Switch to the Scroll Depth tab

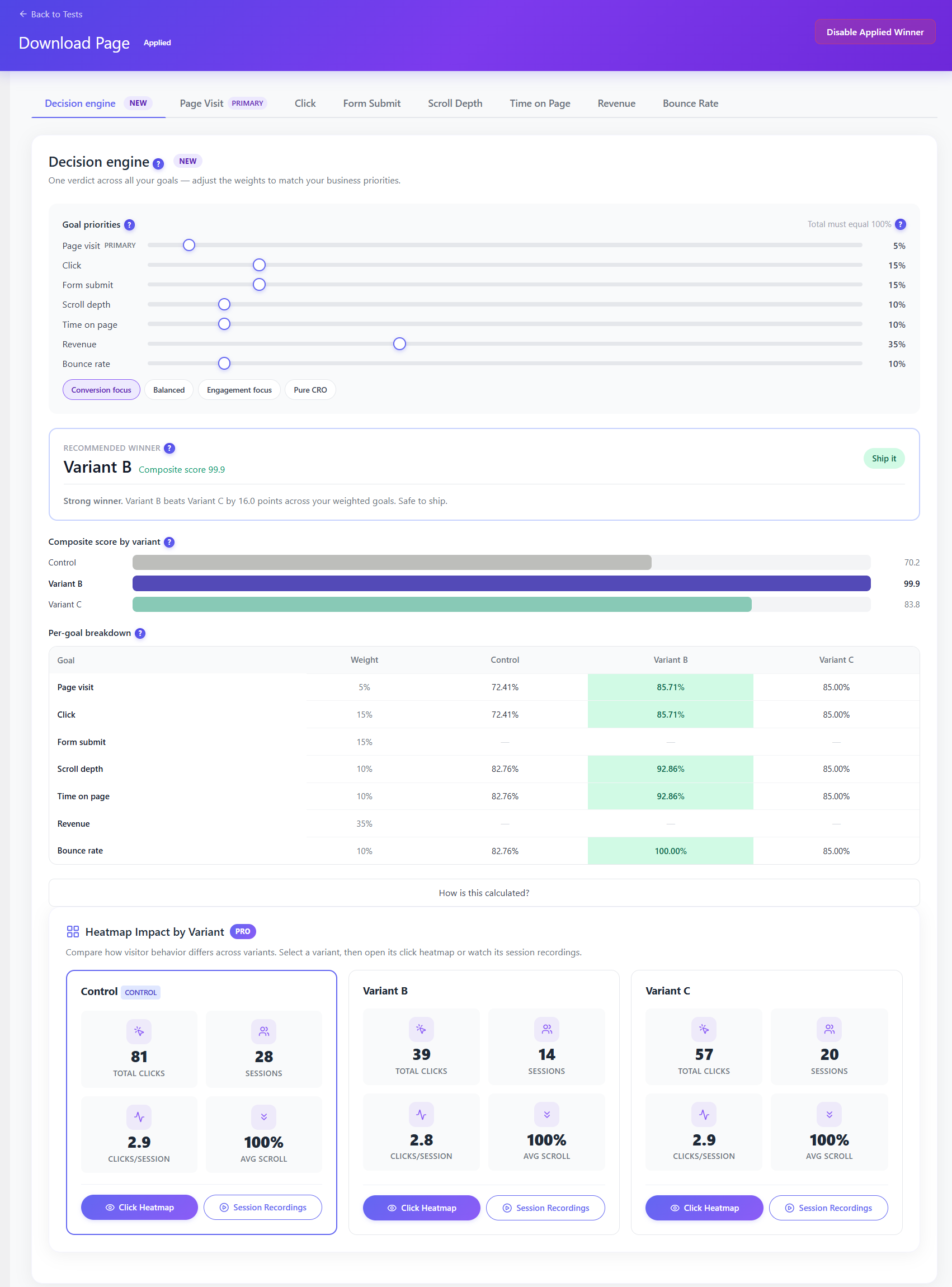tap(455, 103)
